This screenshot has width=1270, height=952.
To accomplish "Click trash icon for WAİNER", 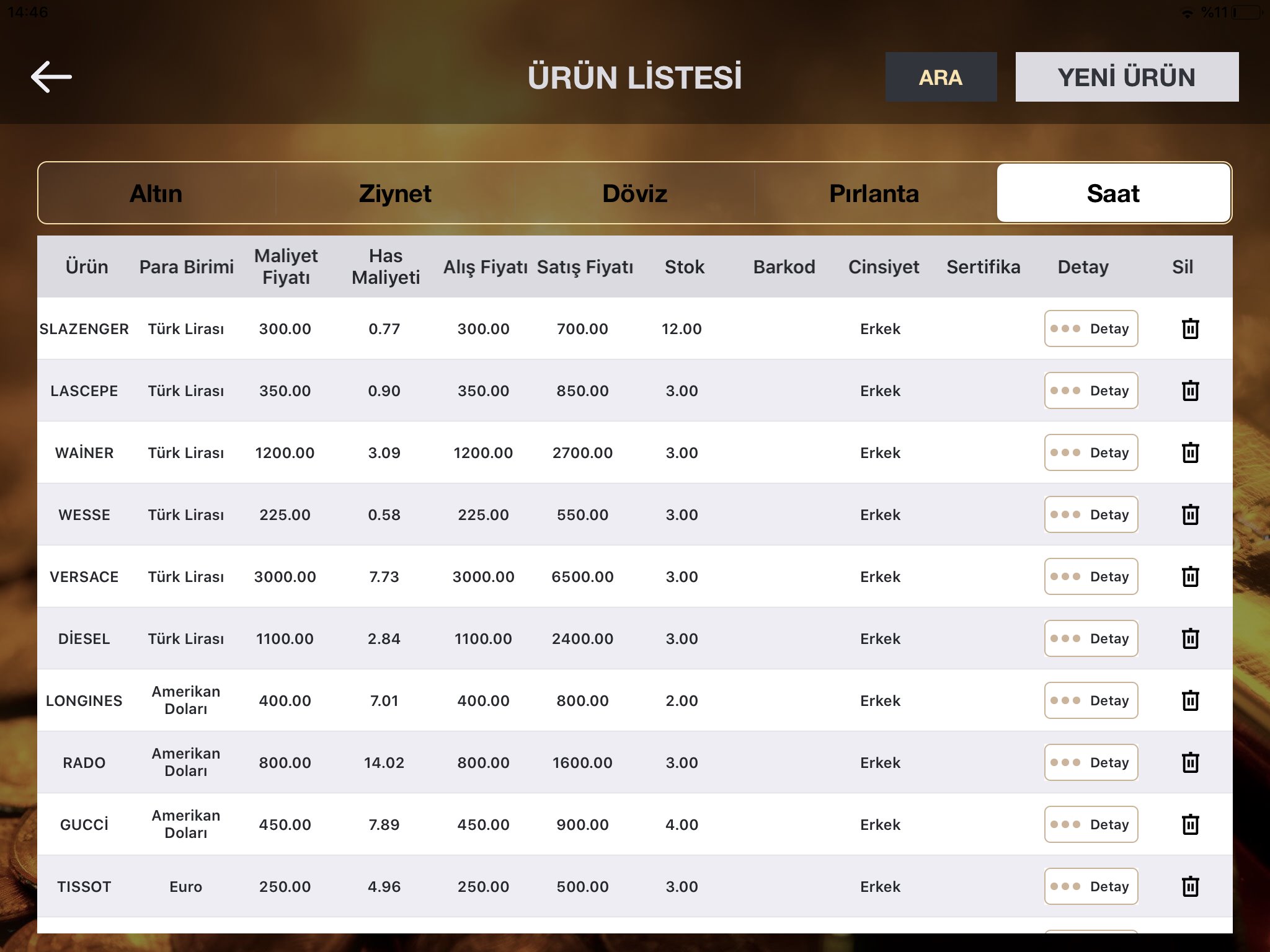I will point(1190,452).
